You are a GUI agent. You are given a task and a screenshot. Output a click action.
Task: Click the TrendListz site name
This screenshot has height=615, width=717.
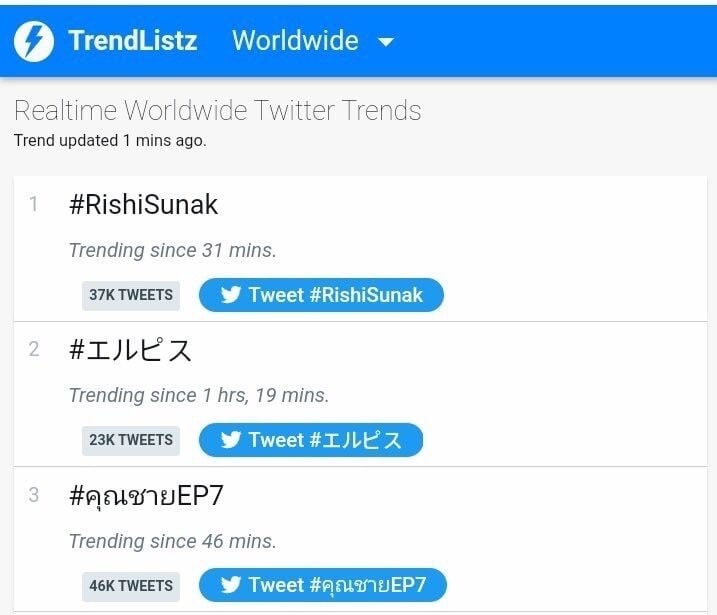[132, 41]
